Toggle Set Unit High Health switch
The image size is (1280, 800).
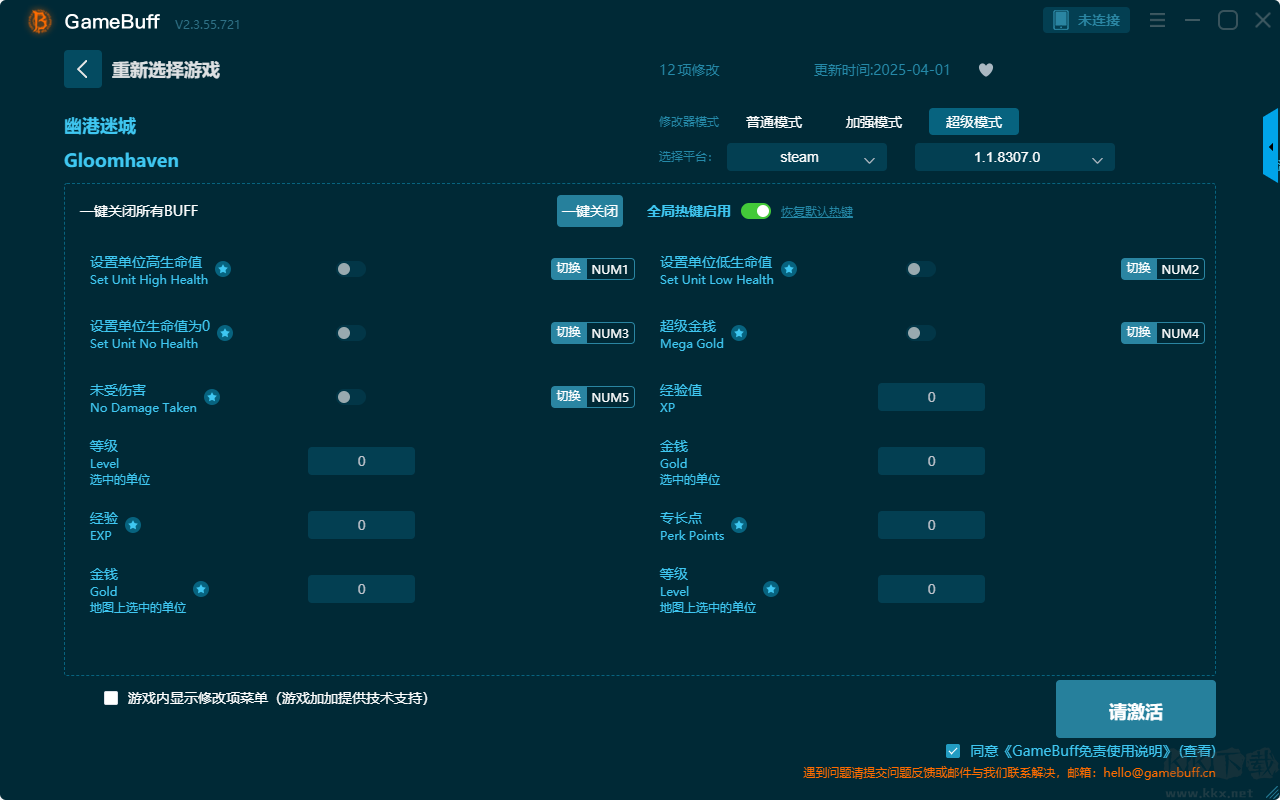point(351,269)
